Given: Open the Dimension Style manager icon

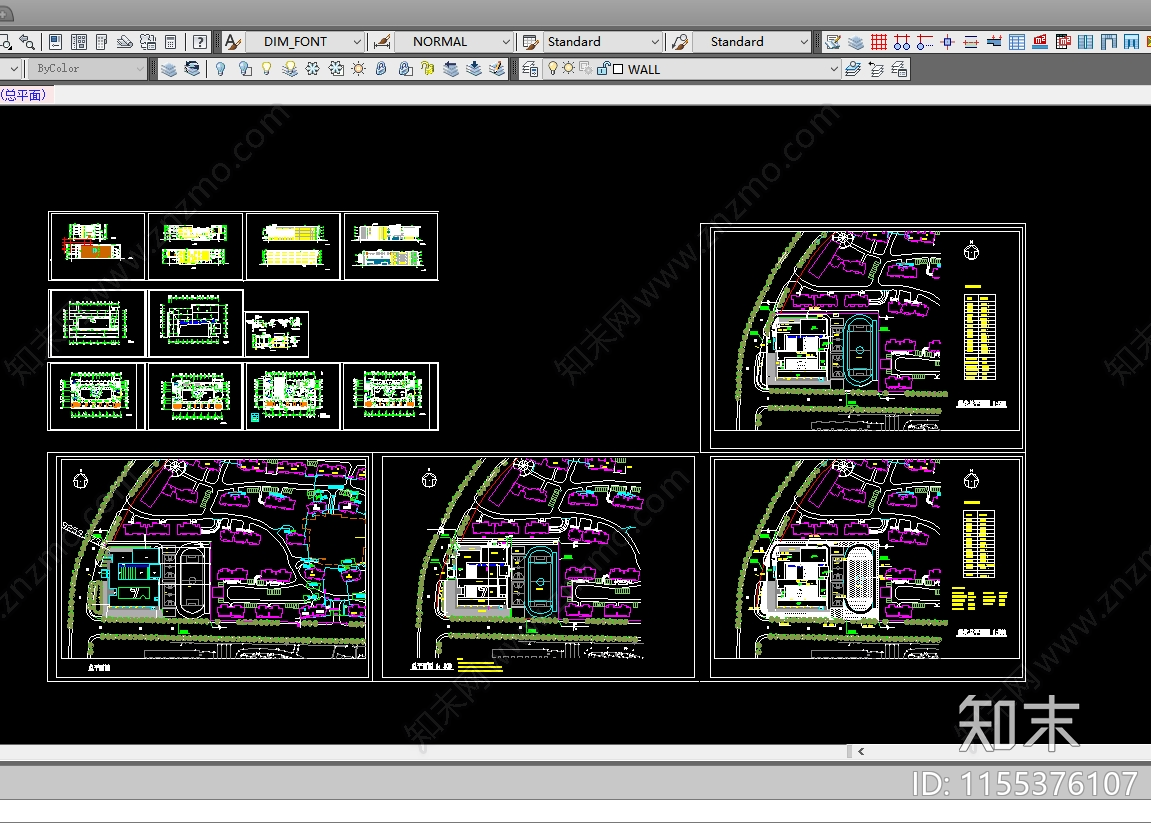Looking at the screenshot, I should pos(382,42).
